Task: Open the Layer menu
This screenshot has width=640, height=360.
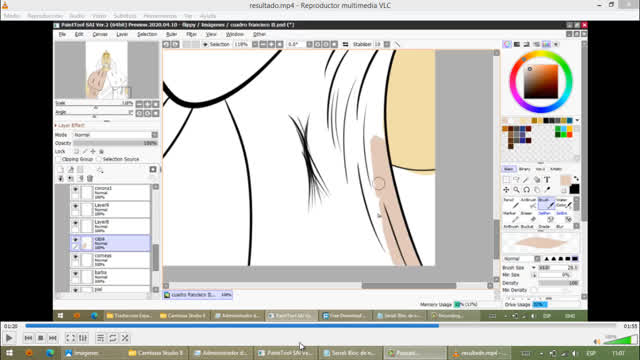Action: [122, 34]
